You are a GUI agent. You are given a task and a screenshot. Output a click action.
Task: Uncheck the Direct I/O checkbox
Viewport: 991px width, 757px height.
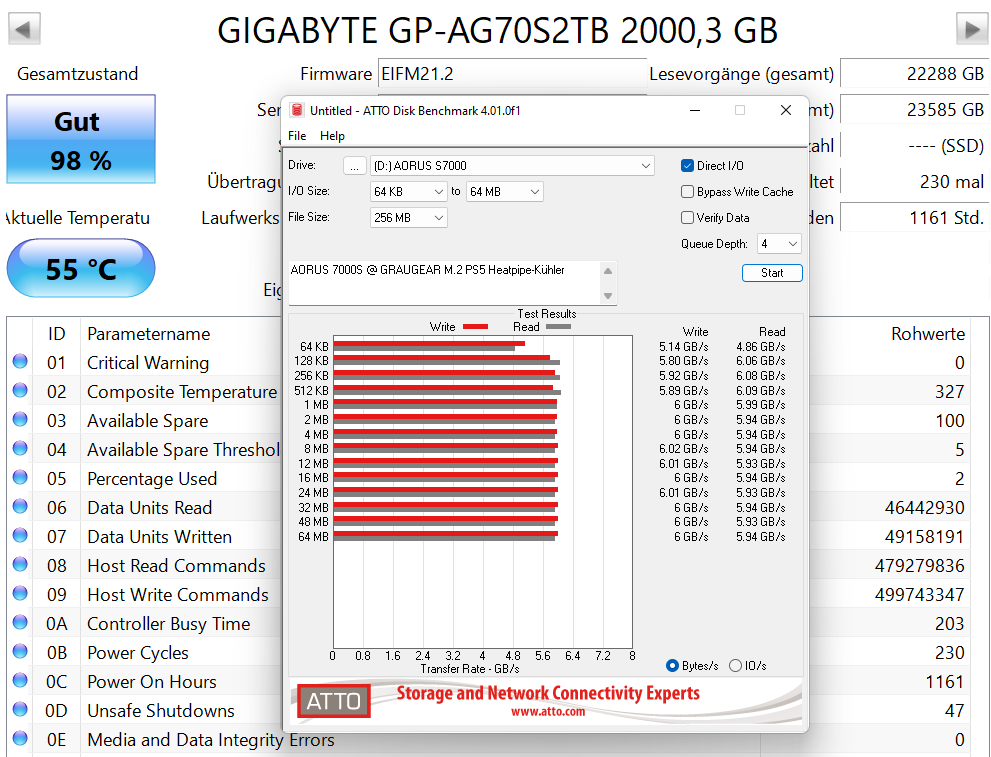(688, 166)
